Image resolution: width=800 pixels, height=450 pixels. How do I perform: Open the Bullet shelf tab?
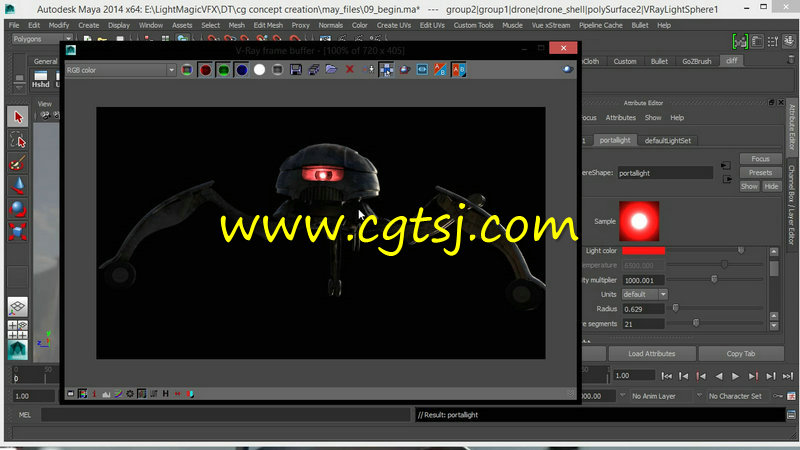click(659, 61)
